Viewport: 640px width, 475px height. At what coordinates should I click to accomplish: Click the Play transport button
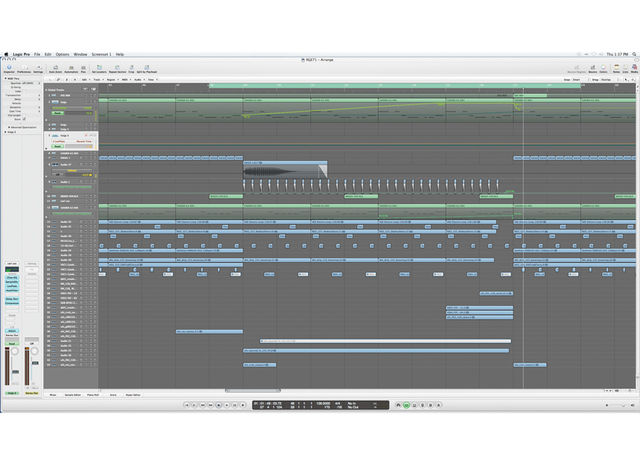(x=227, y=405)
